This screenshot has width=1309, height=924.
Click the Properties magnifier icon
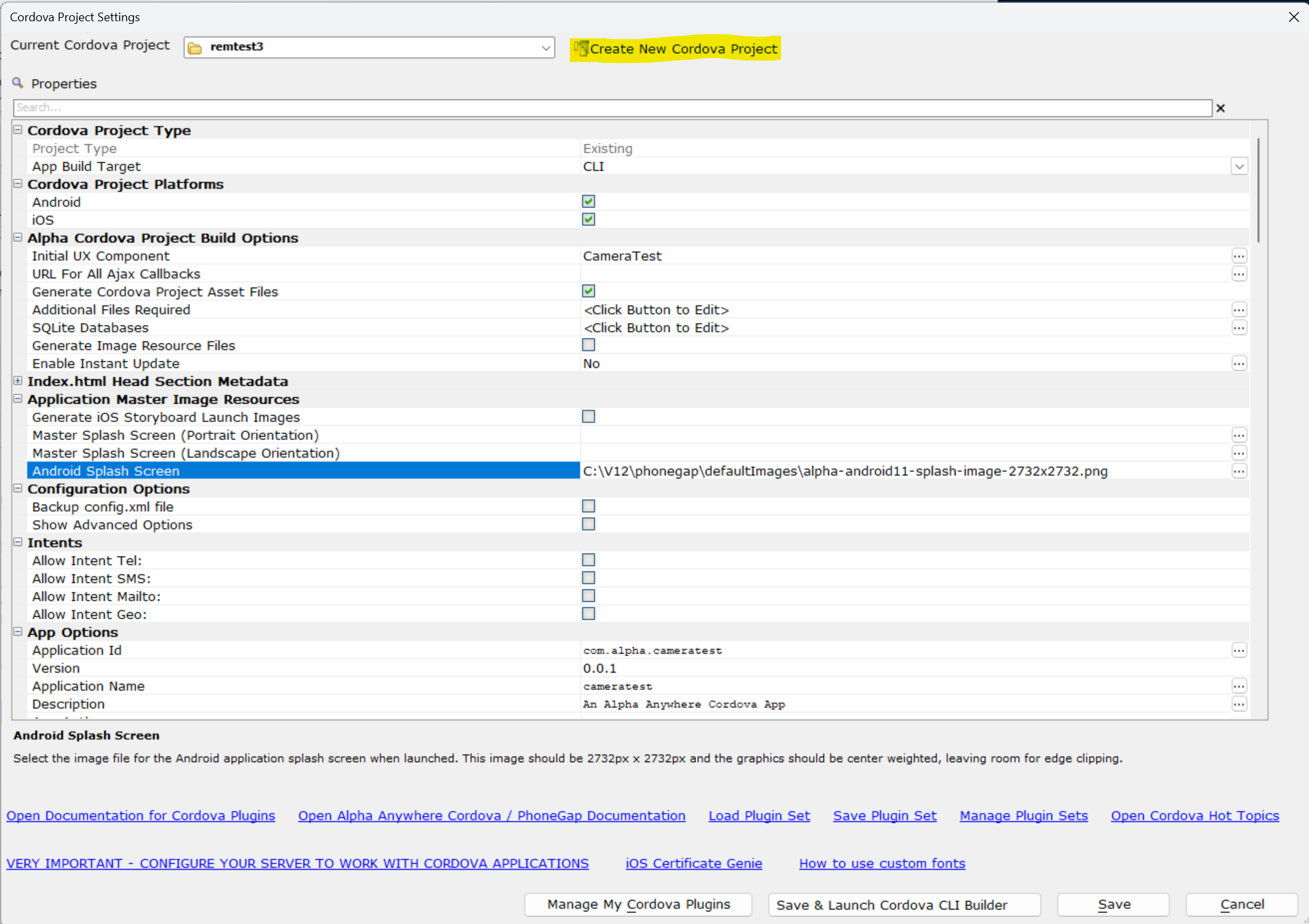point(18,83)
